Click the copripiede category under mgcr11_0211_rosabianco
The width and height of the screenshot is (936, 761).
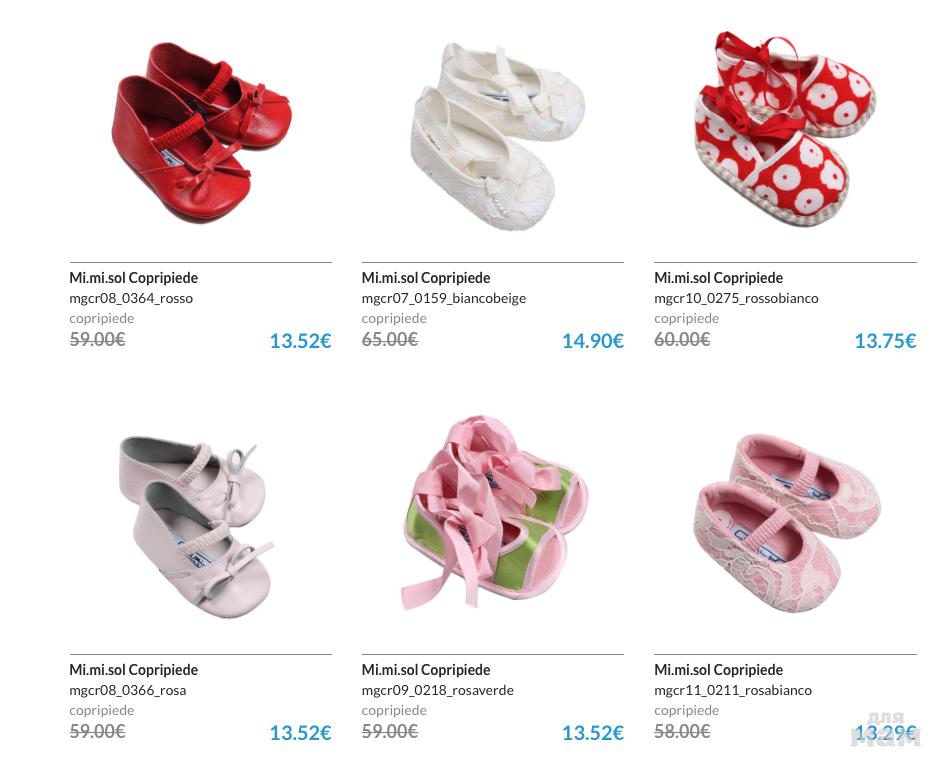(x=686, y=710)
